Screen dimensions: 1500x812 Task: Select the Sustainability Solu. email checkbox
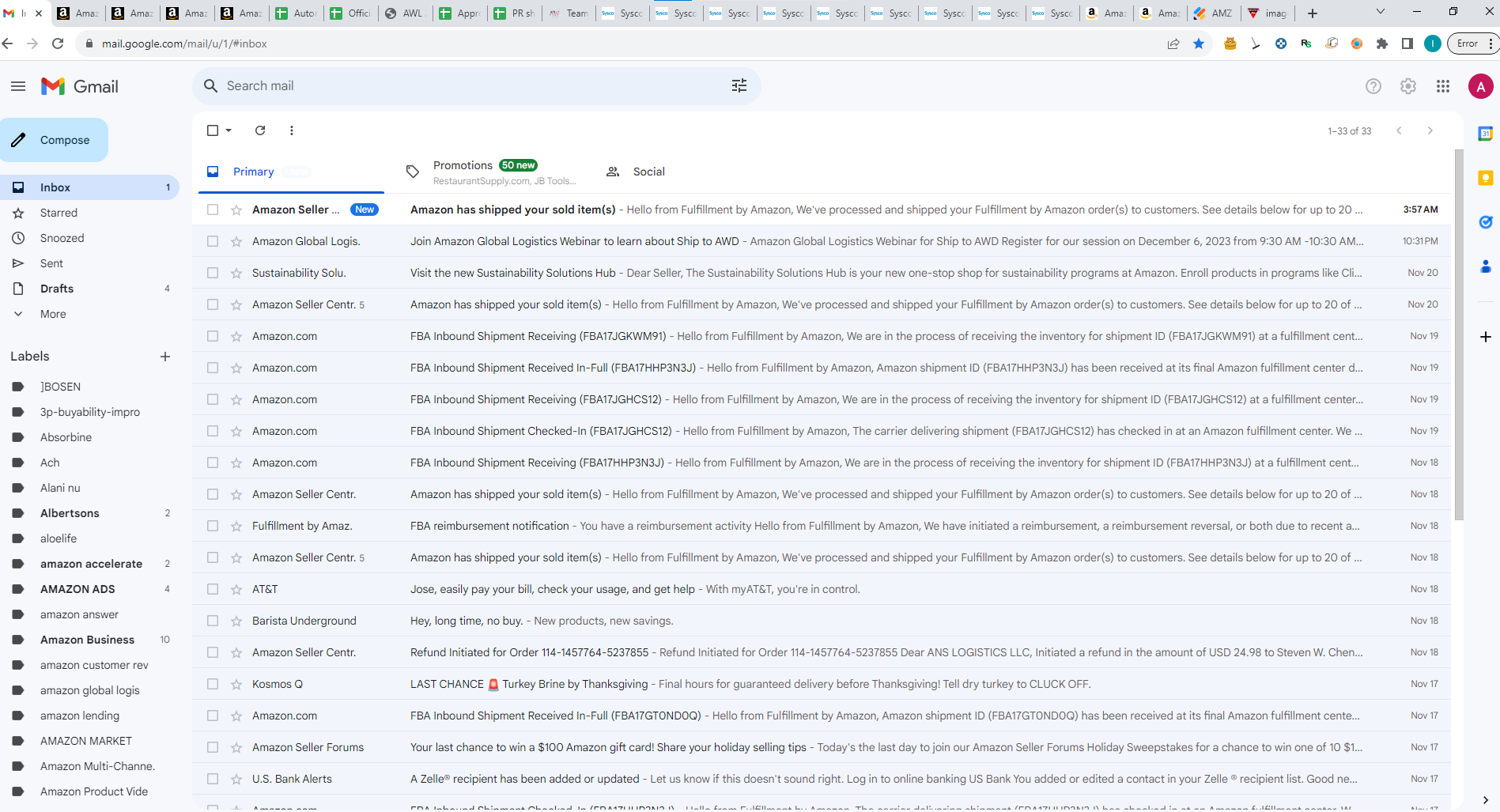(213, 273)
